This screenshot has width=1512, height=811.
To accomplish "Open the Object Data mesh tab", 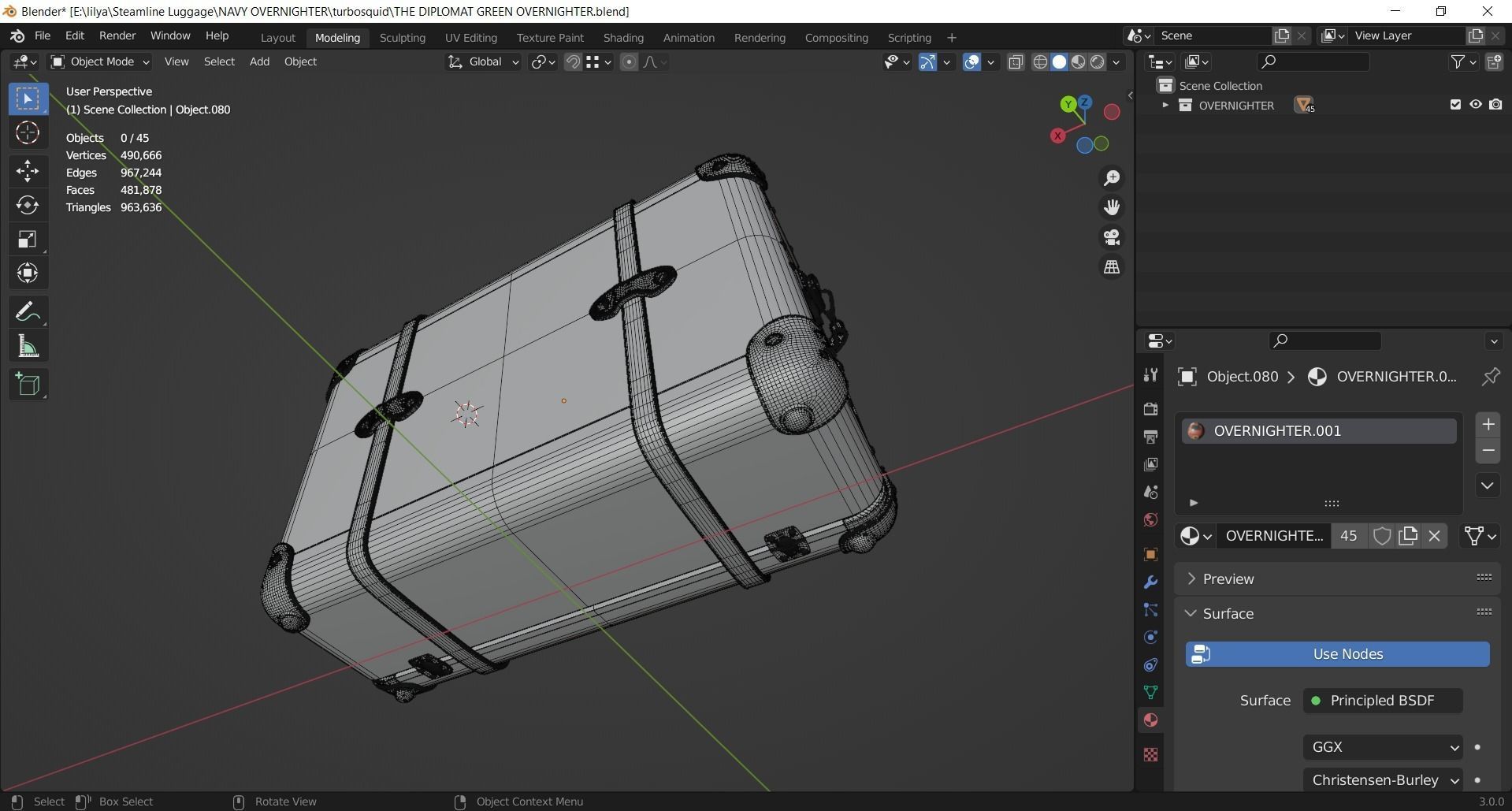I will 1150,692.
